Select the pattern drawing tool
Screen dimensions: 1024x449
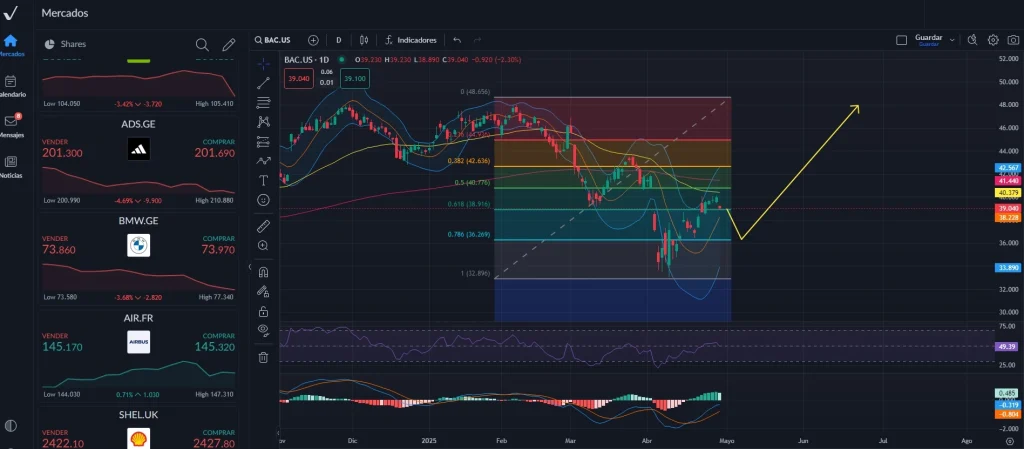pyautogui.click(x=263, y=121)
